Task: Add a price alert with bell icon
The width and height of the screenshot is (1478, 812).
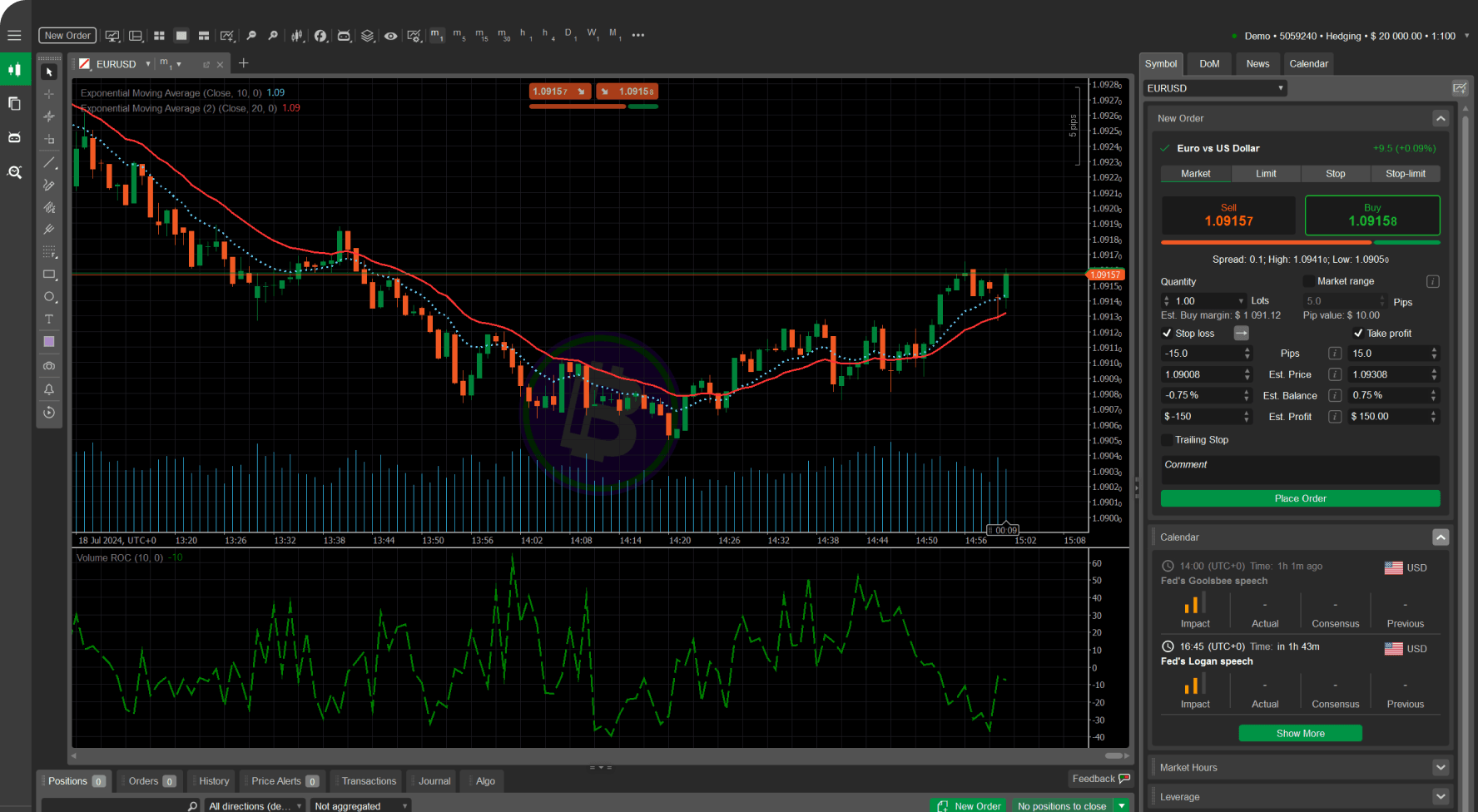Action: pyautogui.click(x=49, y=389)
